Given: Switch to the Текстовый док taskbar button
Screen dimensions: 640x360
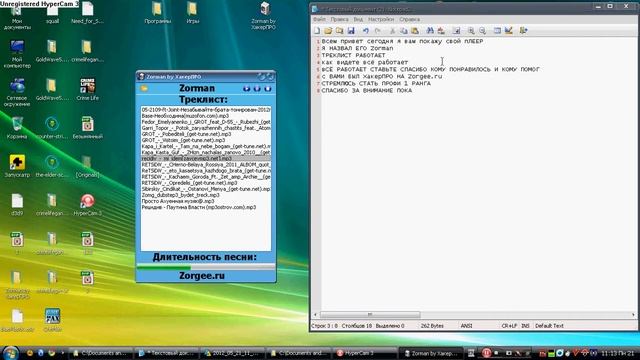Looking at the screenshot, I should point(167,353).
